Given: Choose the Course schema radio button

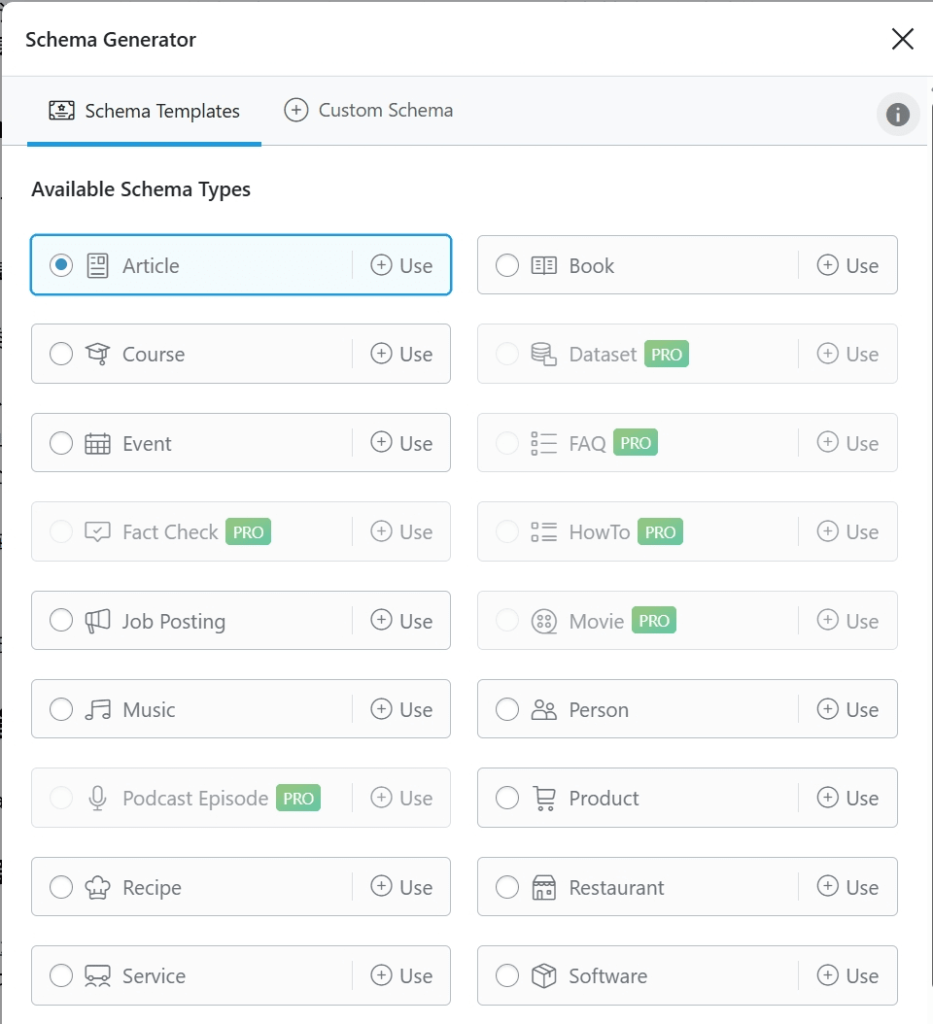Looking at the screenshot, I should pyautogui.click(x=61, y=354).
